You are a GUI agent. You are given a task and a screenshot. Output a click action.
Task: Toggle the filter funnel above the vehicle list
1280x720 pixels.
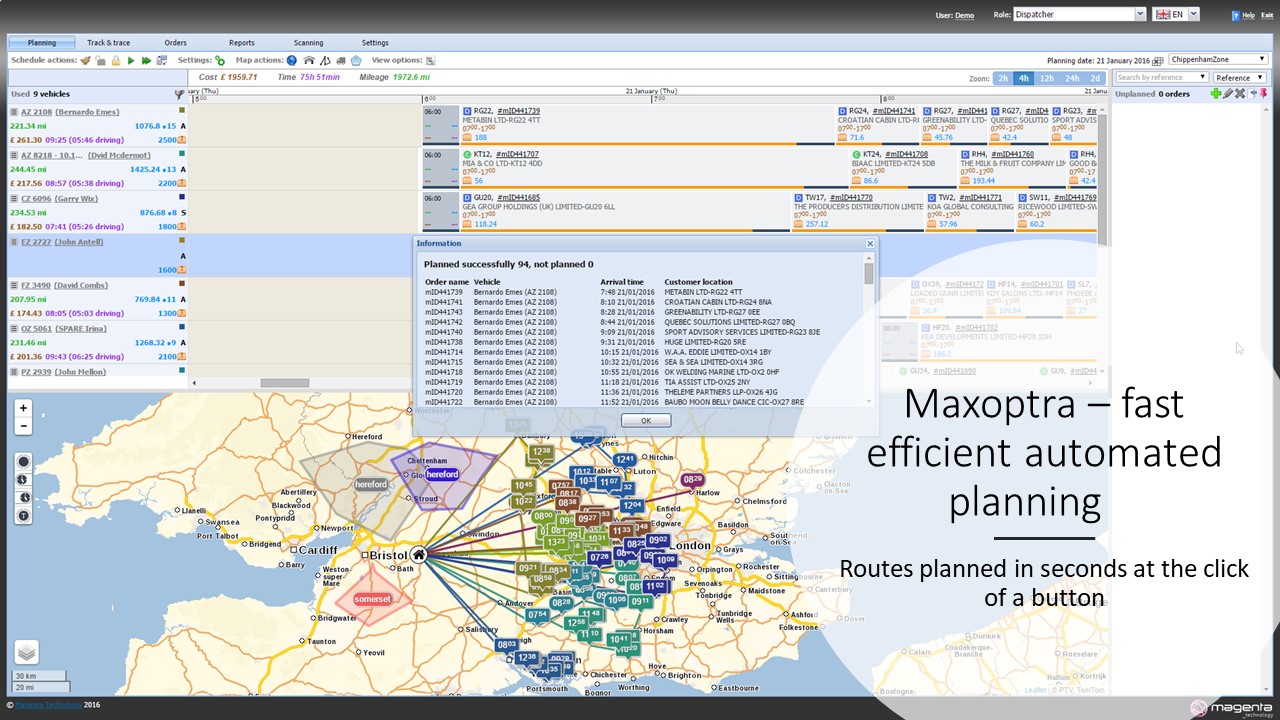pos(179,92)
